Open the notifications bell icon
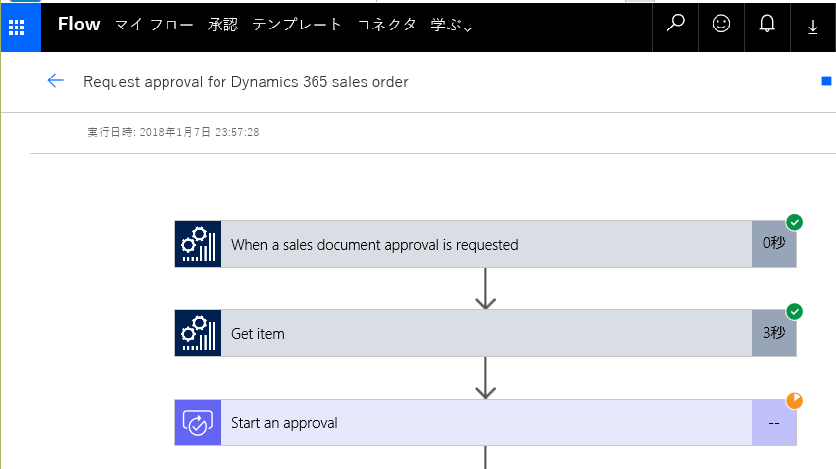The width and height of the screenshot is (836, 469). [x=767, y=23]
